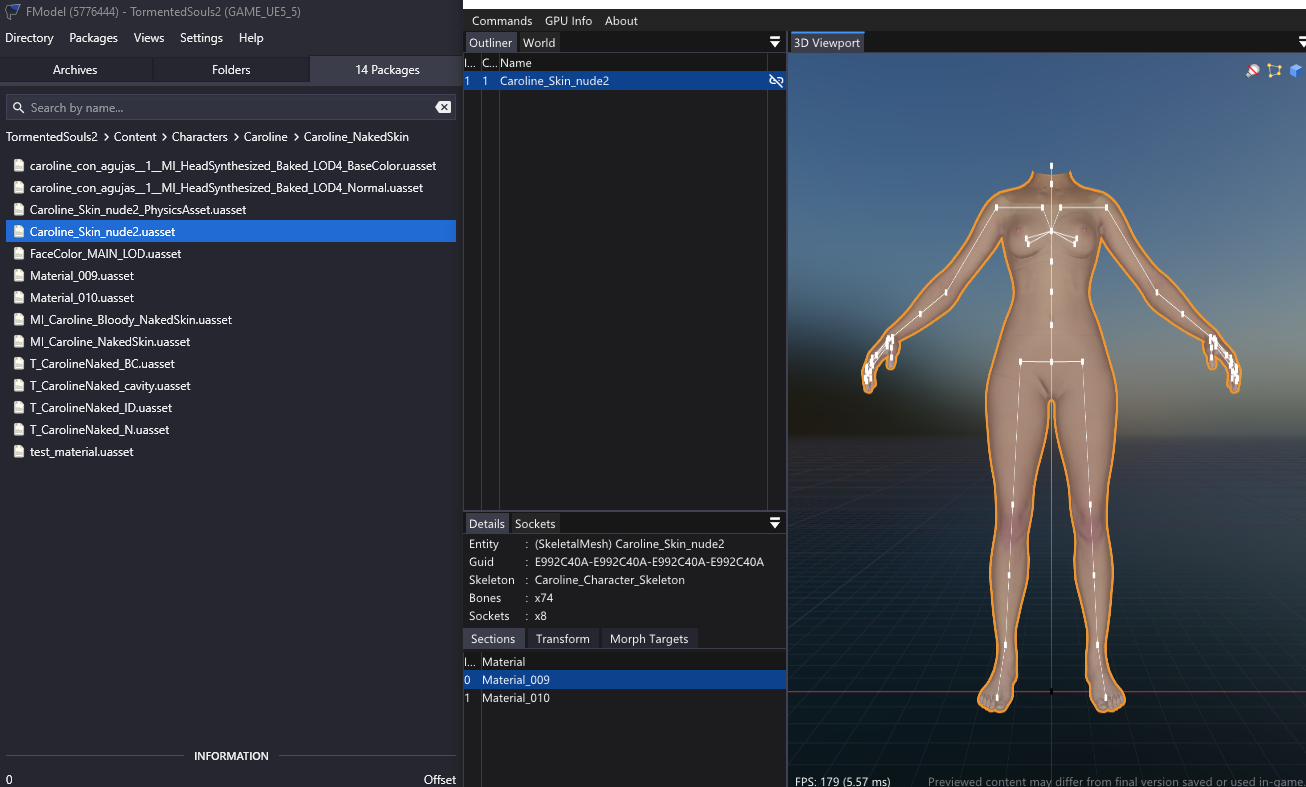Click the Name column header in Outliner
This screenshot has height=787, width=1306.
coord(516,63)
